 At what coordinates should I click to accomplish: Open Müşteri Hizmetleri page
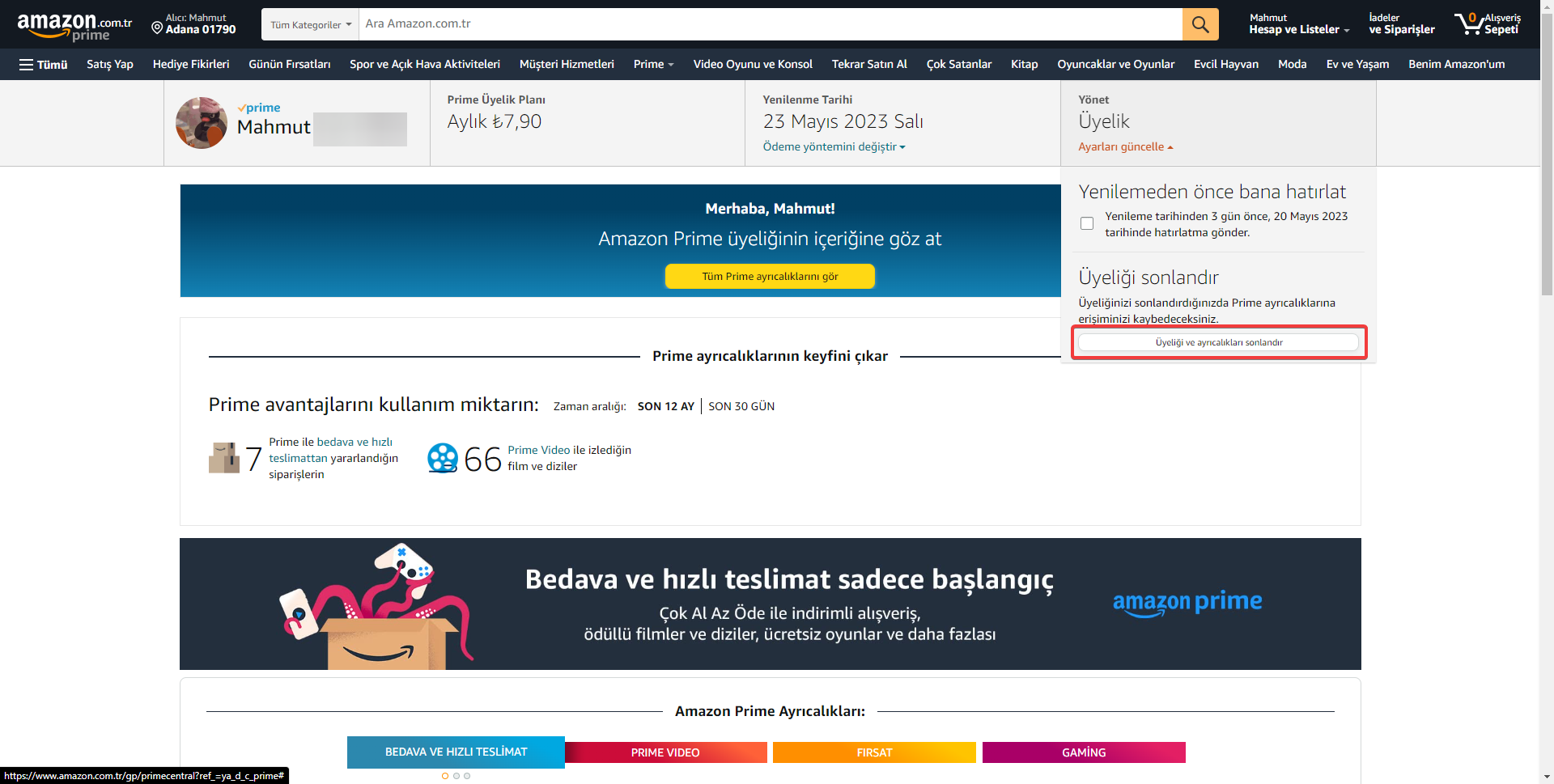(x=567, y=65)
